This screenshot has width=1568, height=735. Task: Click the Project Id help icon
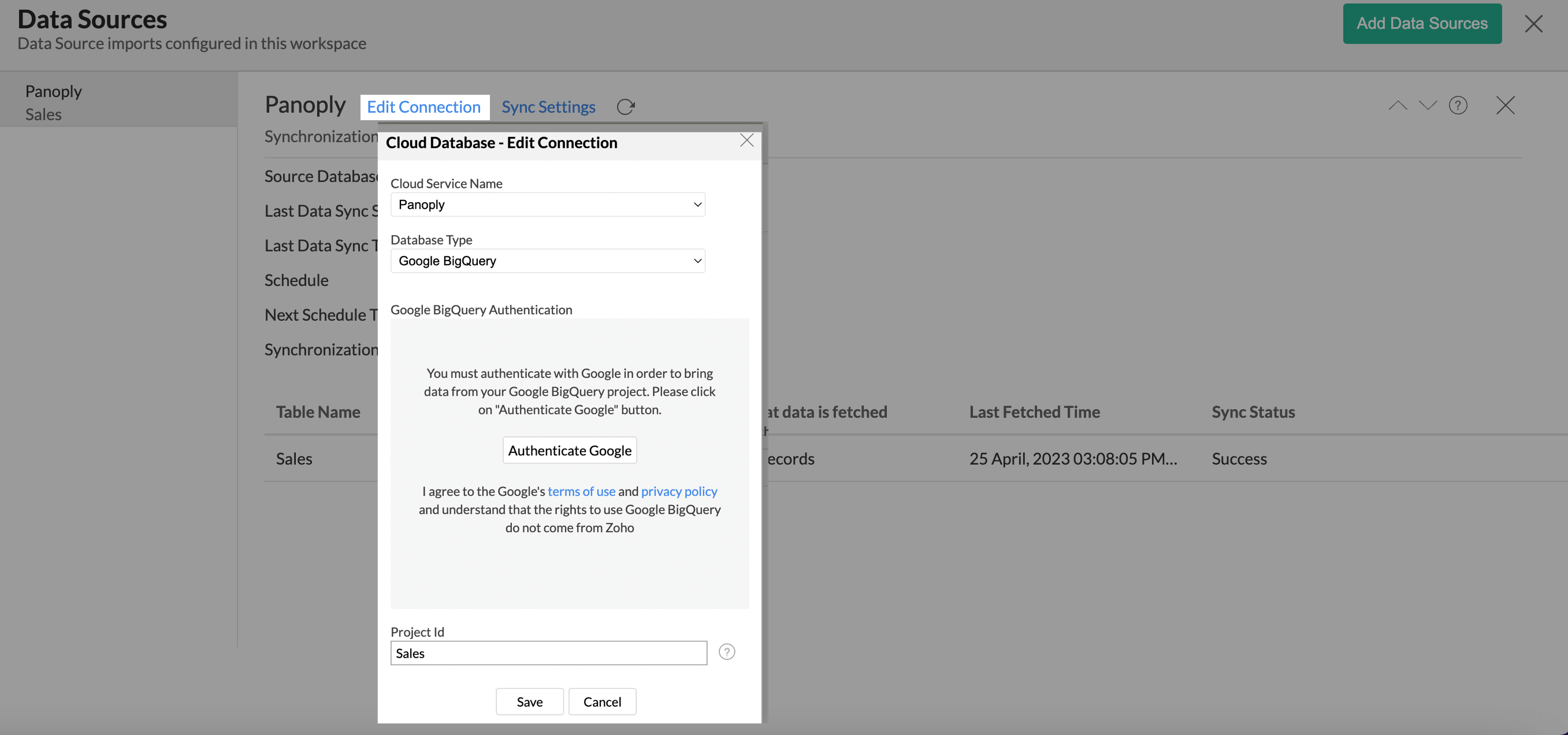point(727,652)
